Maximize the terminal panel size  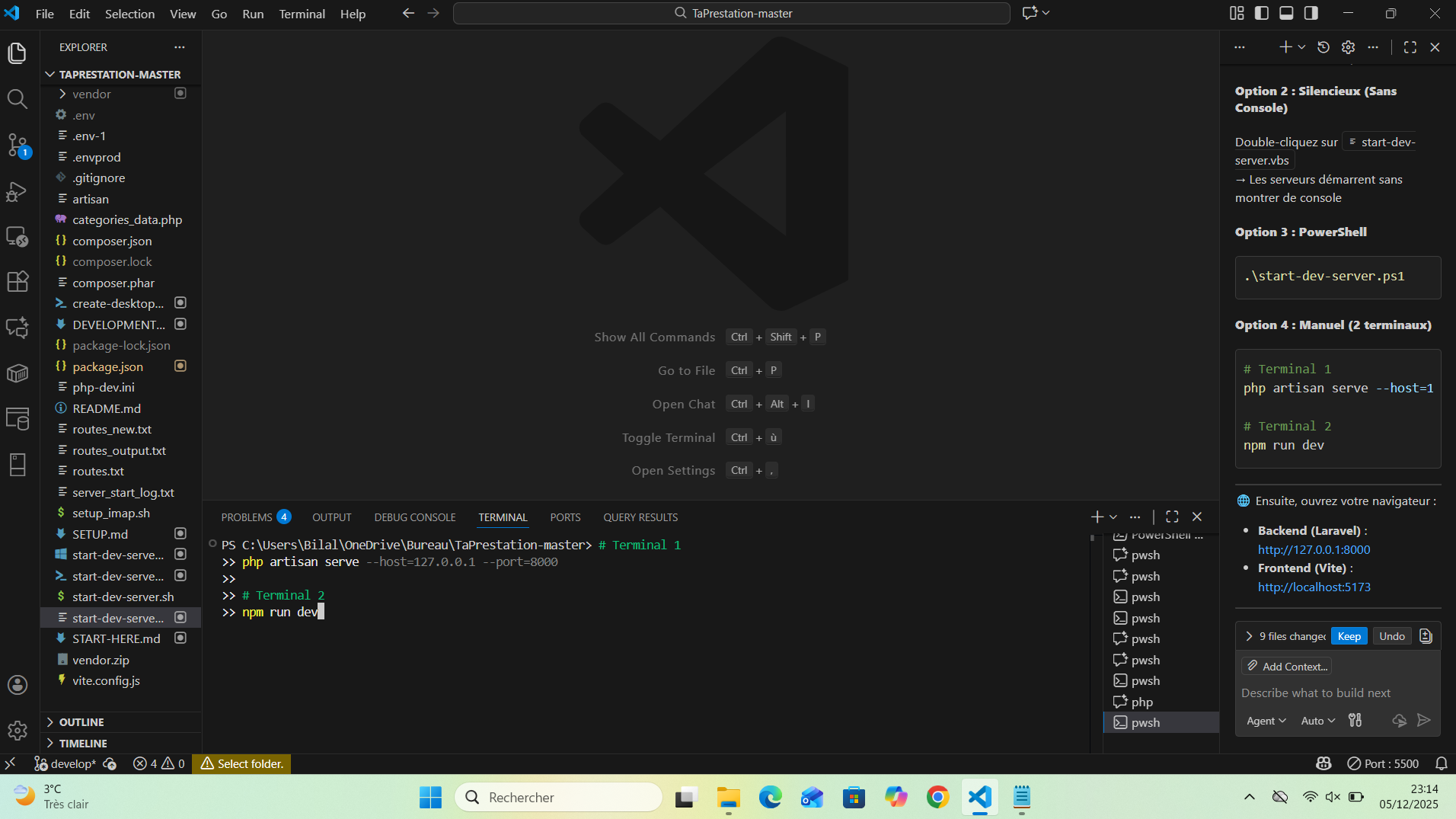coord(1172,517)
